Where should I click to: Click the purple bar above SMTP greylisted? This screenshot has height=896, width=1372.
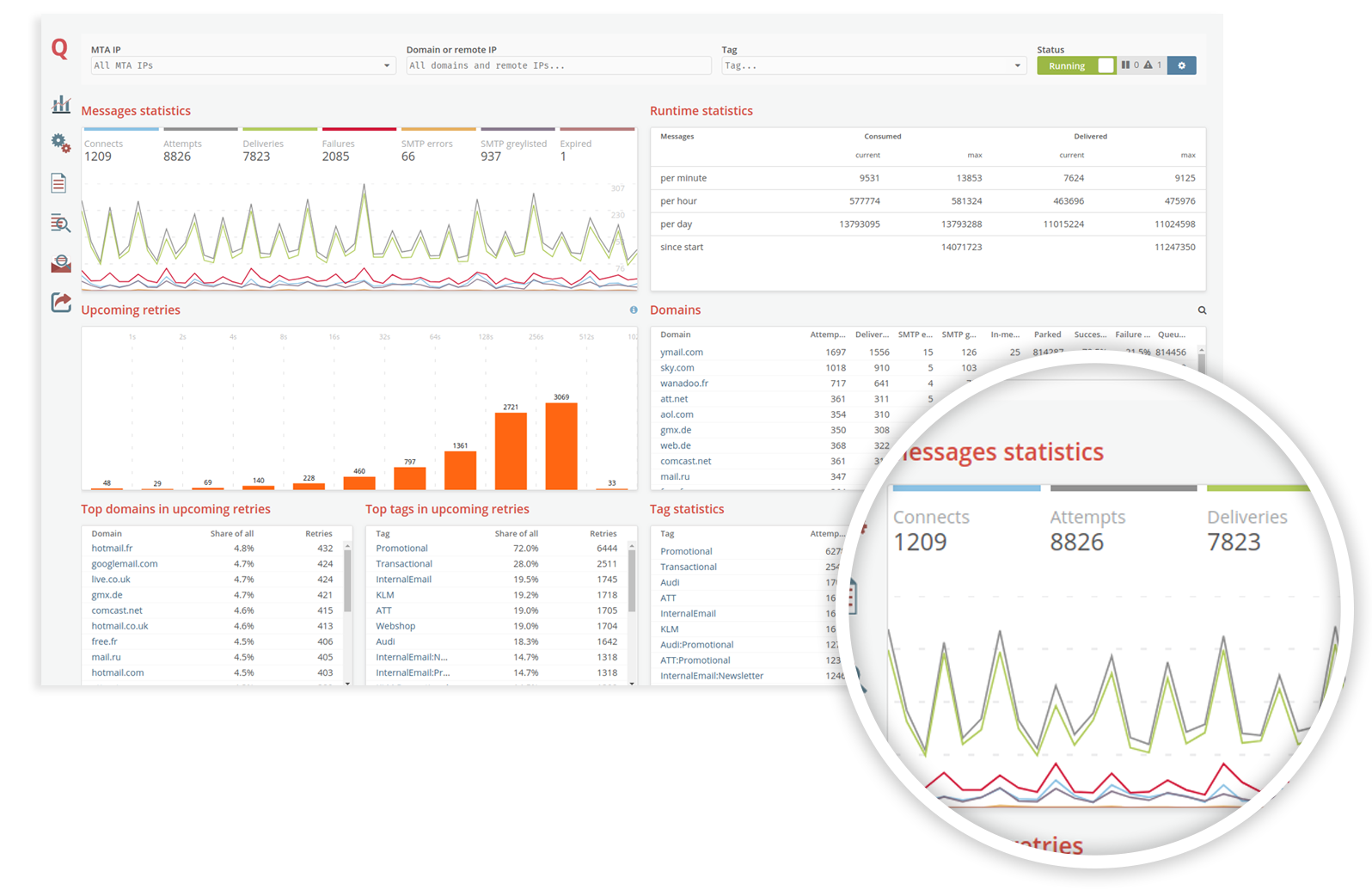pyautogui.click(x=518, y=129)
